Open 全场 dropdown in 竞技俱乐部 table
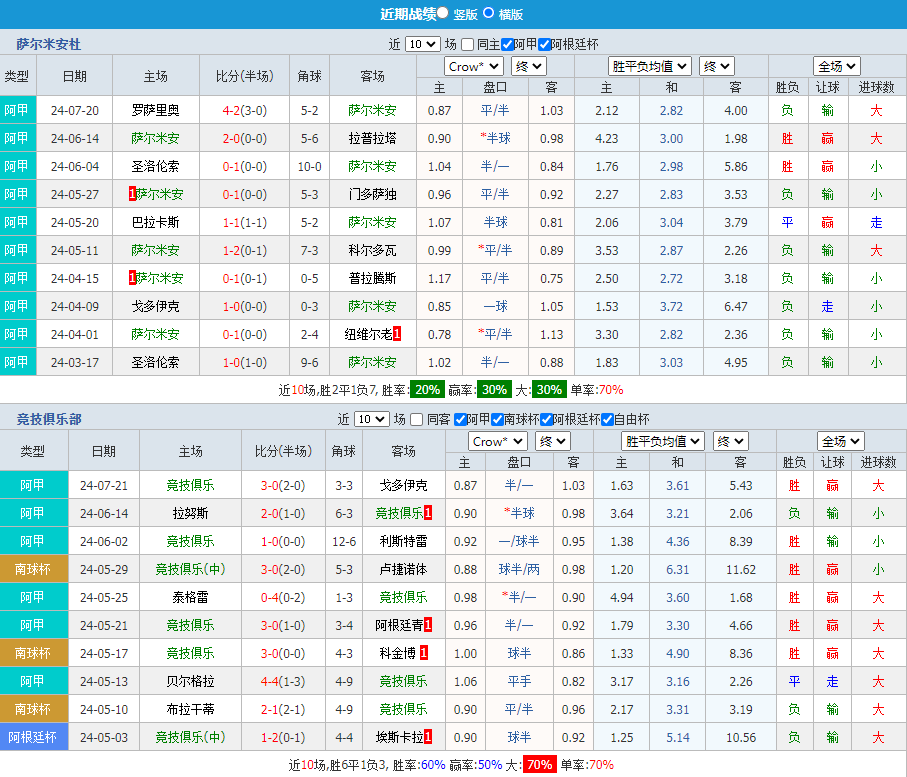Viewport: 907px width, 777px height. [840, 441]
